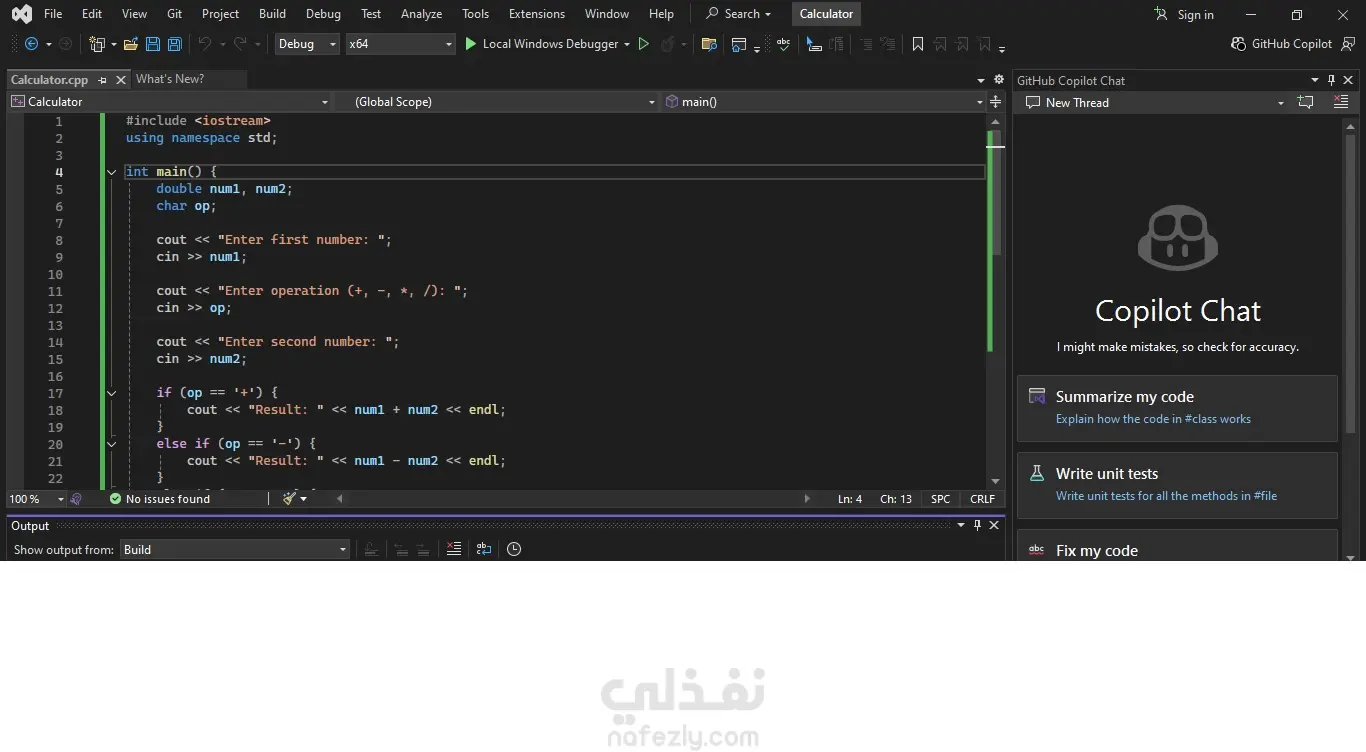Toggle the pin on the Calculator.cpp tab
Viewport: 1366px width, 752px height.
102,80
